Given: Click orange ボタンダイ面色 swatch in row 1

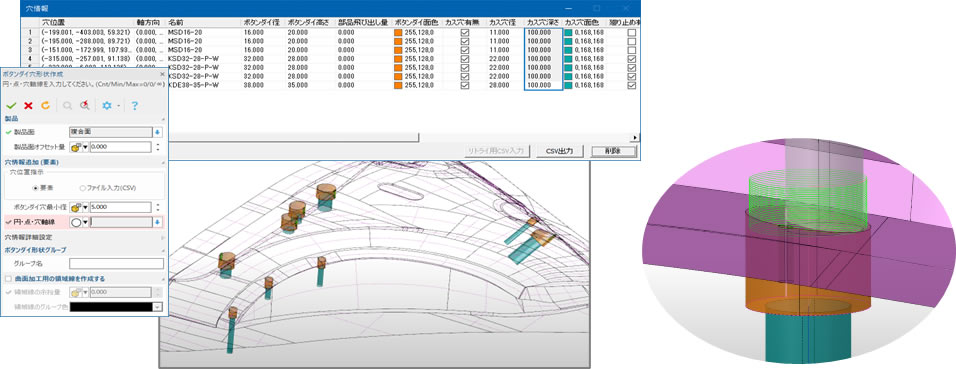Looking at the screenshot, I should pos(398,33).
